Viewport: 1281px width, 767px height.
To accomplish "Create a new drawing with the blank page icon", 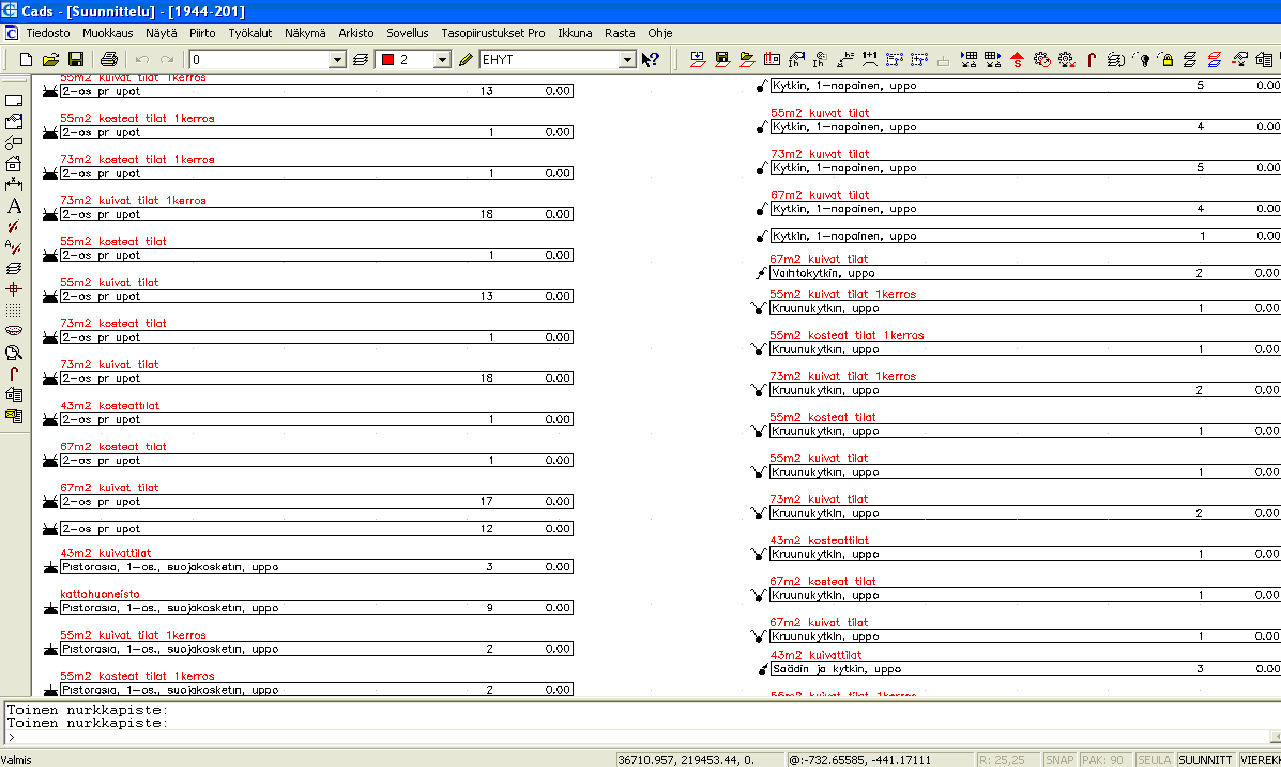I will click(26, 60).
